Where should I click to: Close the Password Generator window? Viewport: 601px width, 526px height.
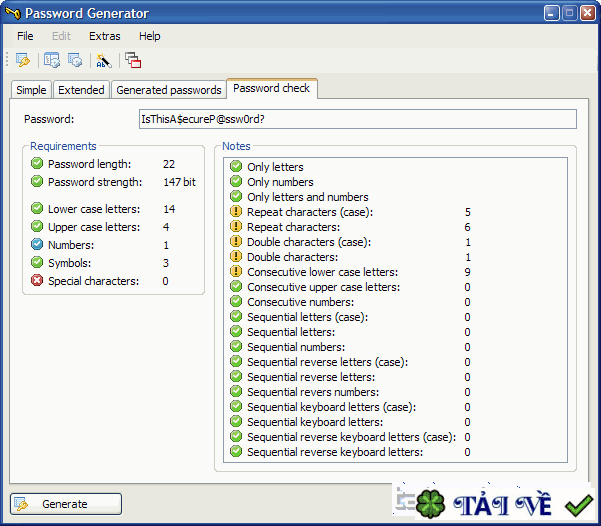588,13
